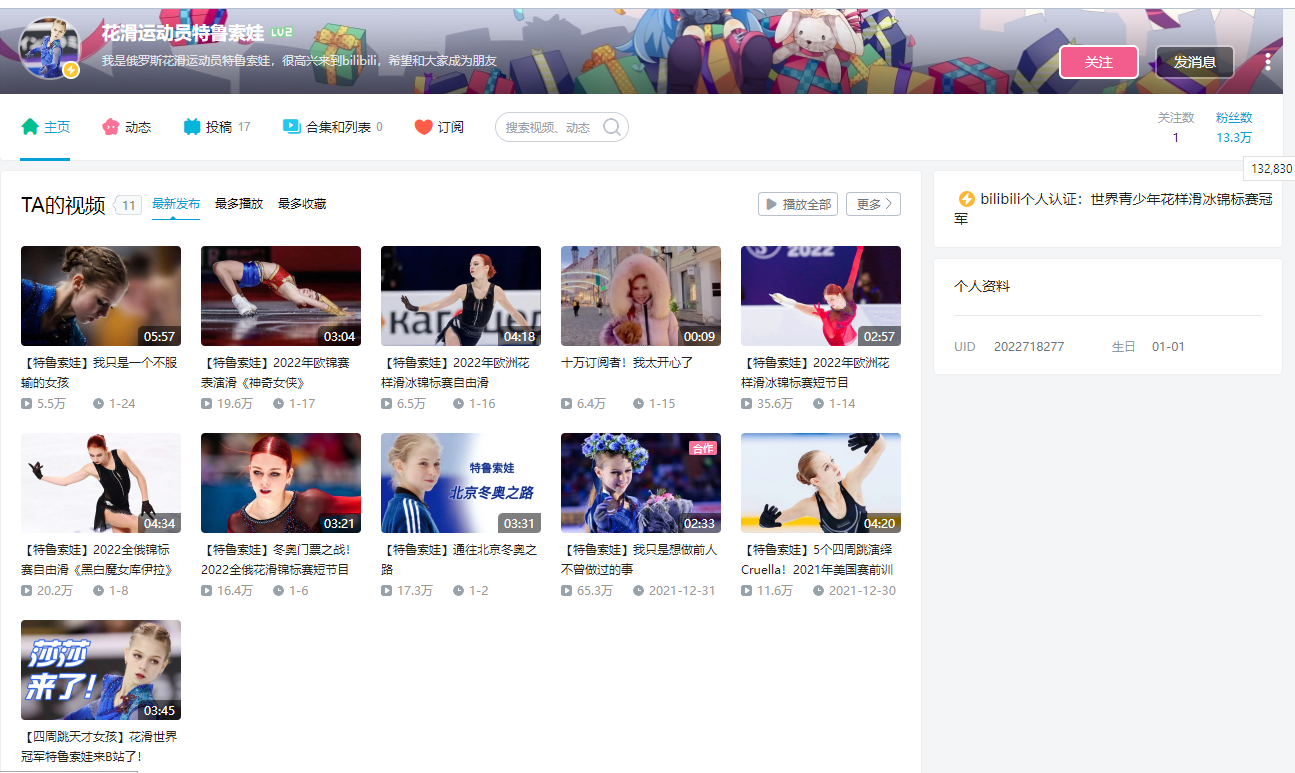Viewport: 1295px width, 773px height.
Task: Open the 投稿 submissions tab
Action: tap(217, 127)
